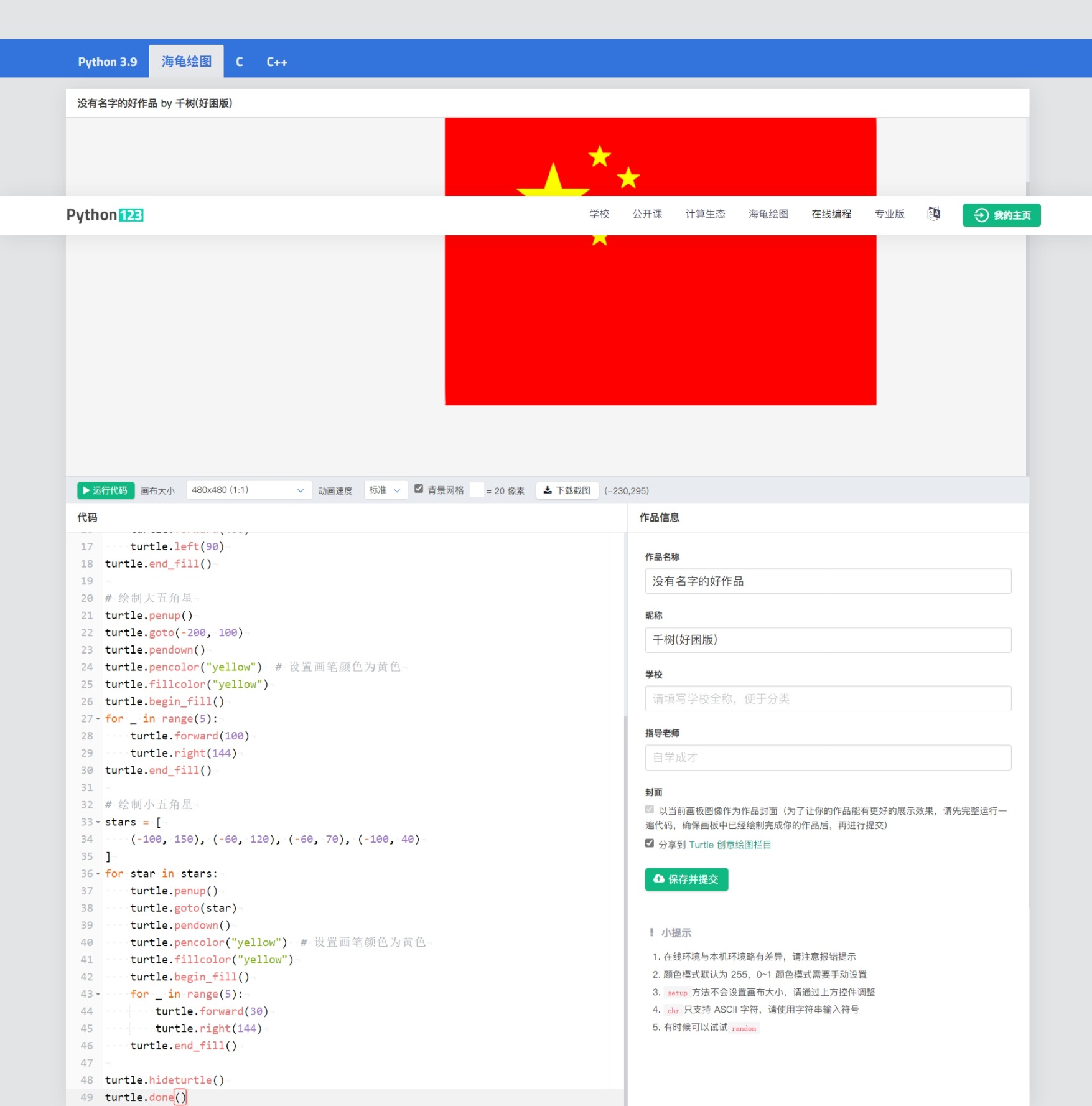Collapse the for loop at line 36

[x=98, y=874]
